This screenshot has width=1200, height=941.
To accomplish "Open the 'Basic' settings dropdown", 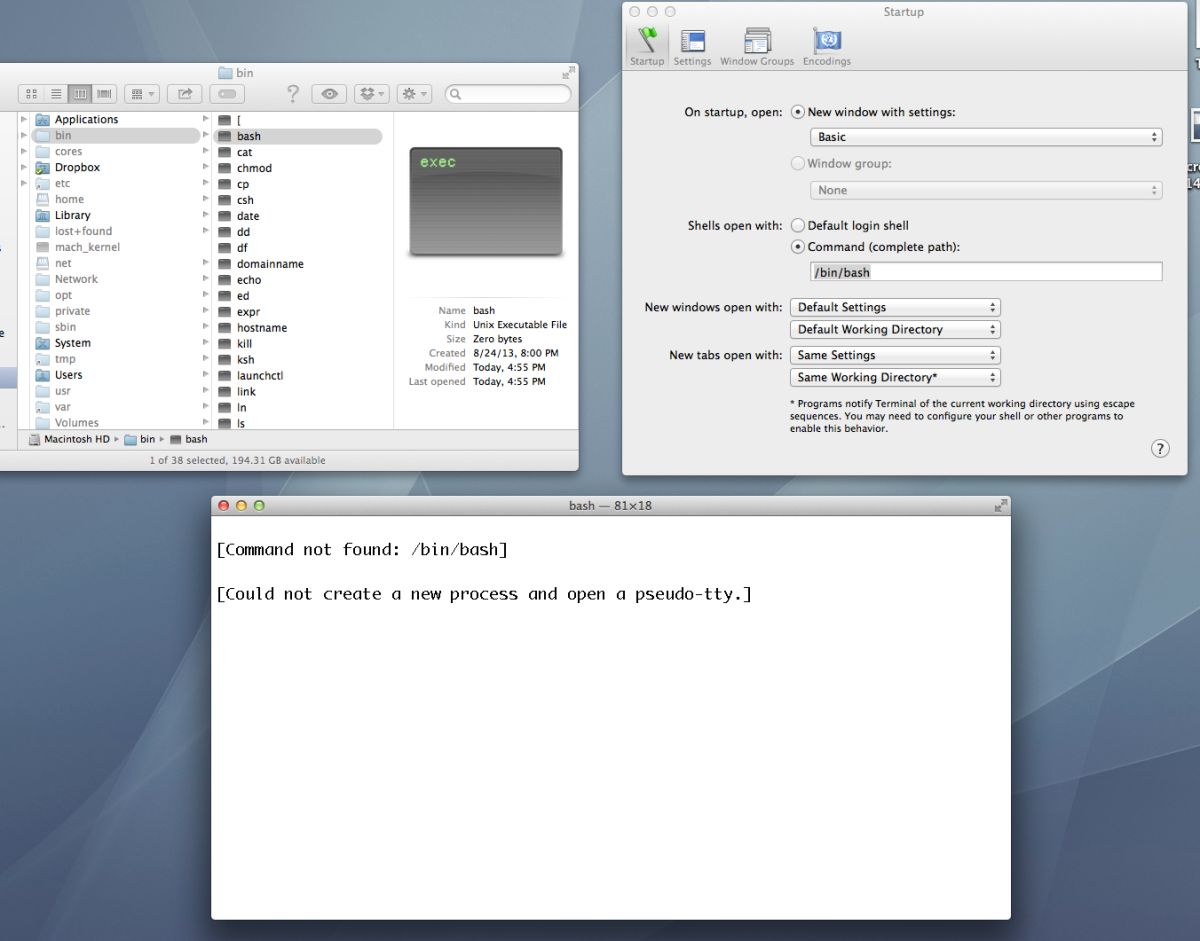I will [986, 137].
